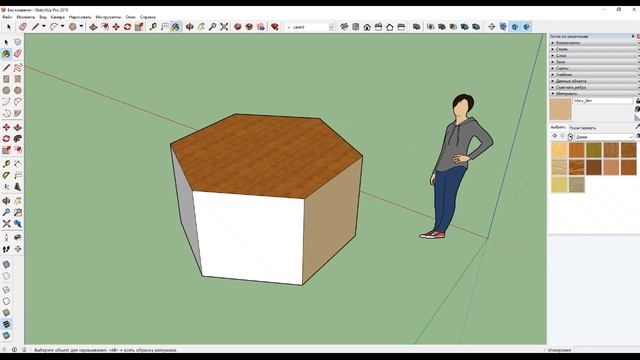
Task: Go back in the materials browser
Action: 554,136
